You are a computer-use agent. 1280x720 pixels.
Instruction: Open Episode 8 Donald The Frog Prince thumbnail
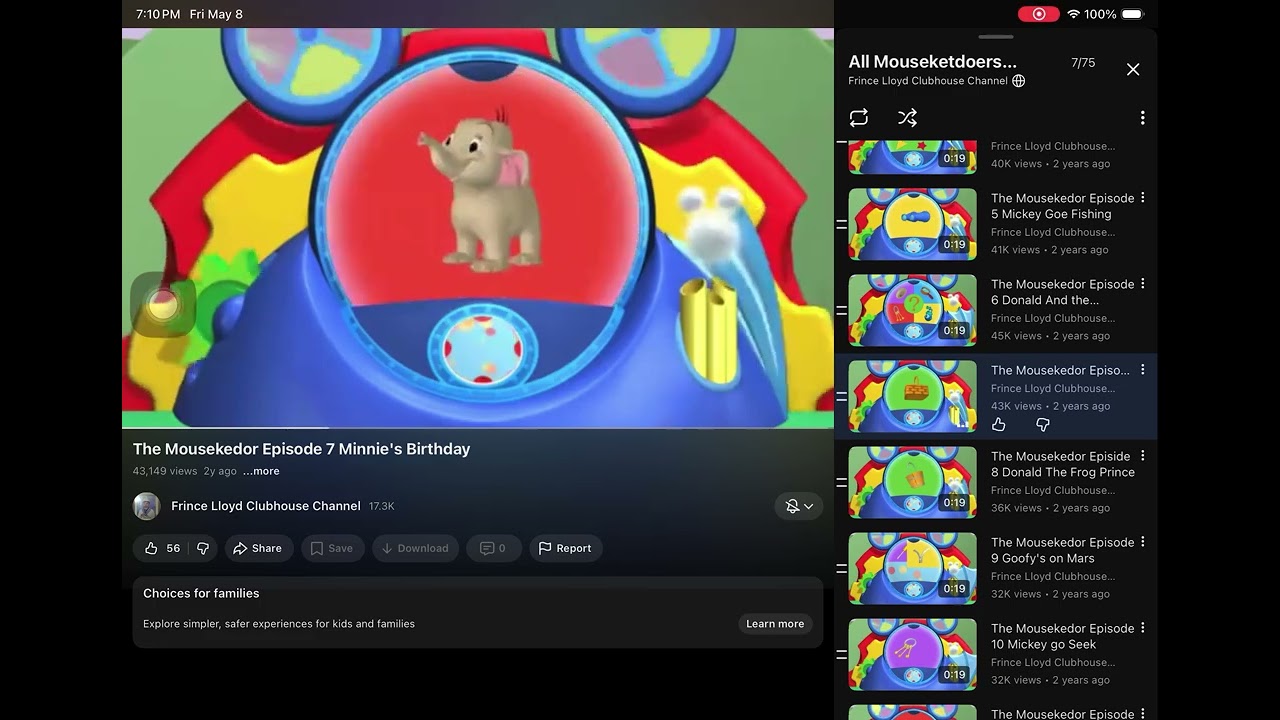point(912,482)
